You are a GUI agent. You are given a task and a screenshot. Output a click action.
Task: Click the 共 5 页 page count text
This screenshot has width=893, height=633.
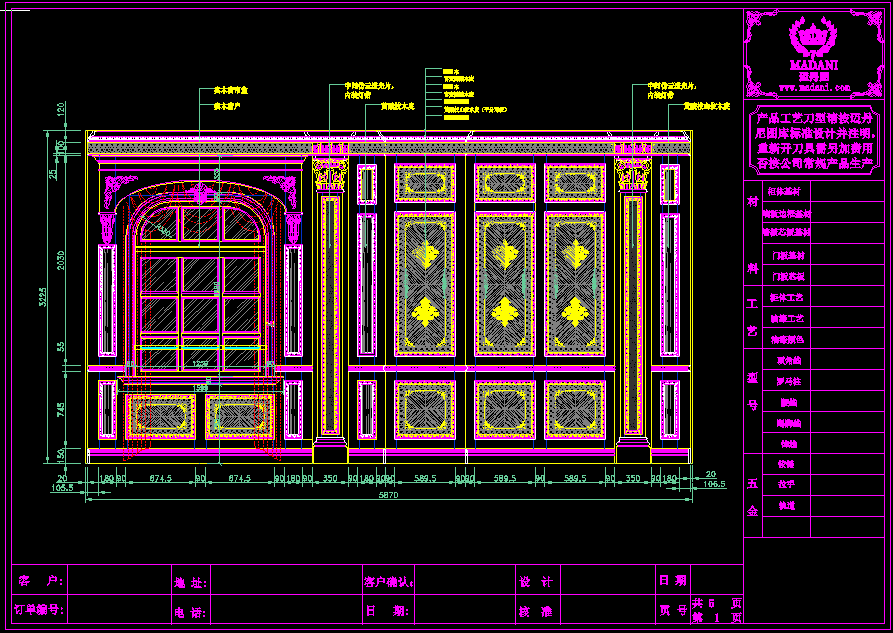point(717,603)
